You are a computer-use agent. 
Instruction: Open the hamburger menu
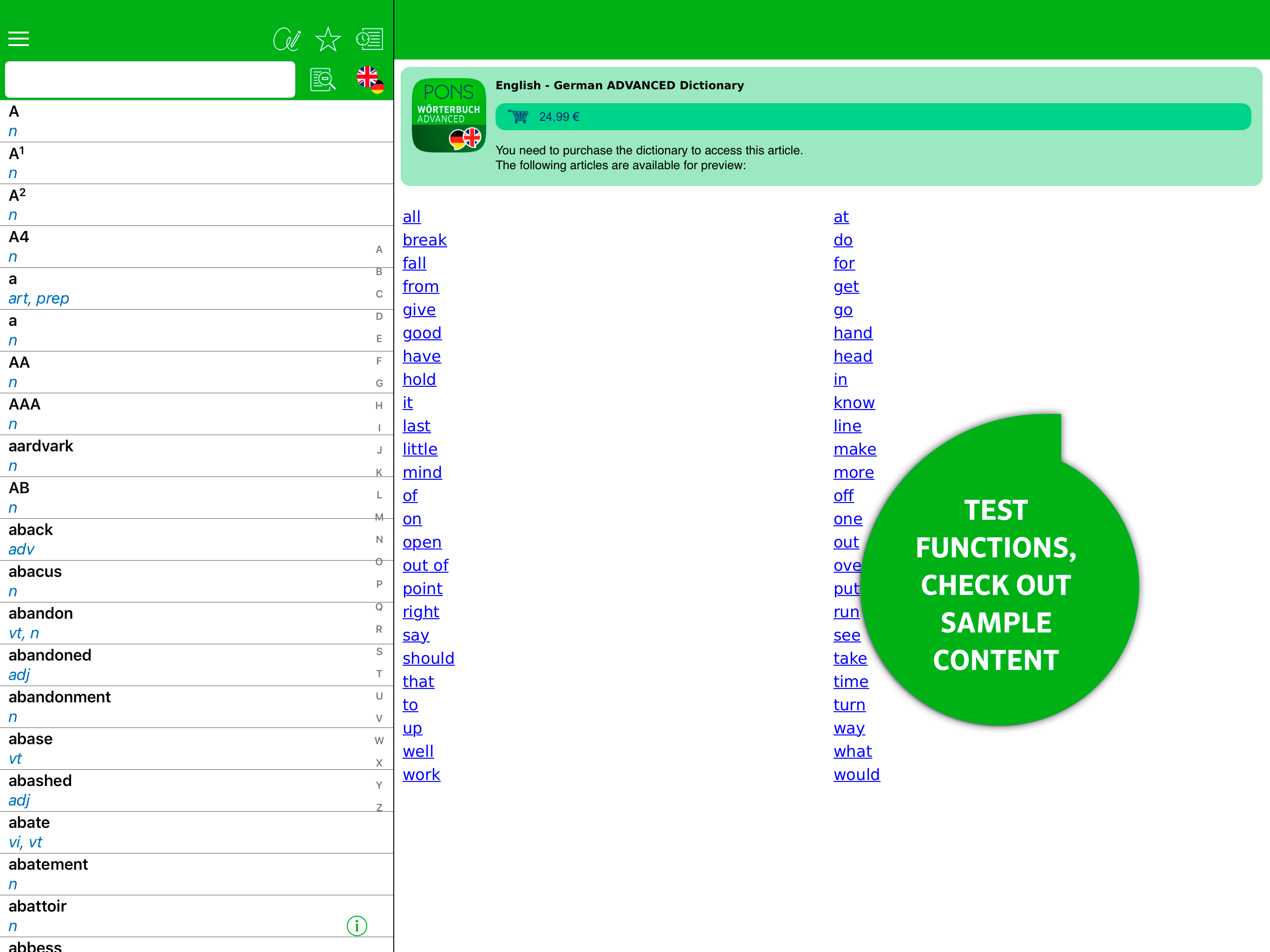[x=18, y=39]
